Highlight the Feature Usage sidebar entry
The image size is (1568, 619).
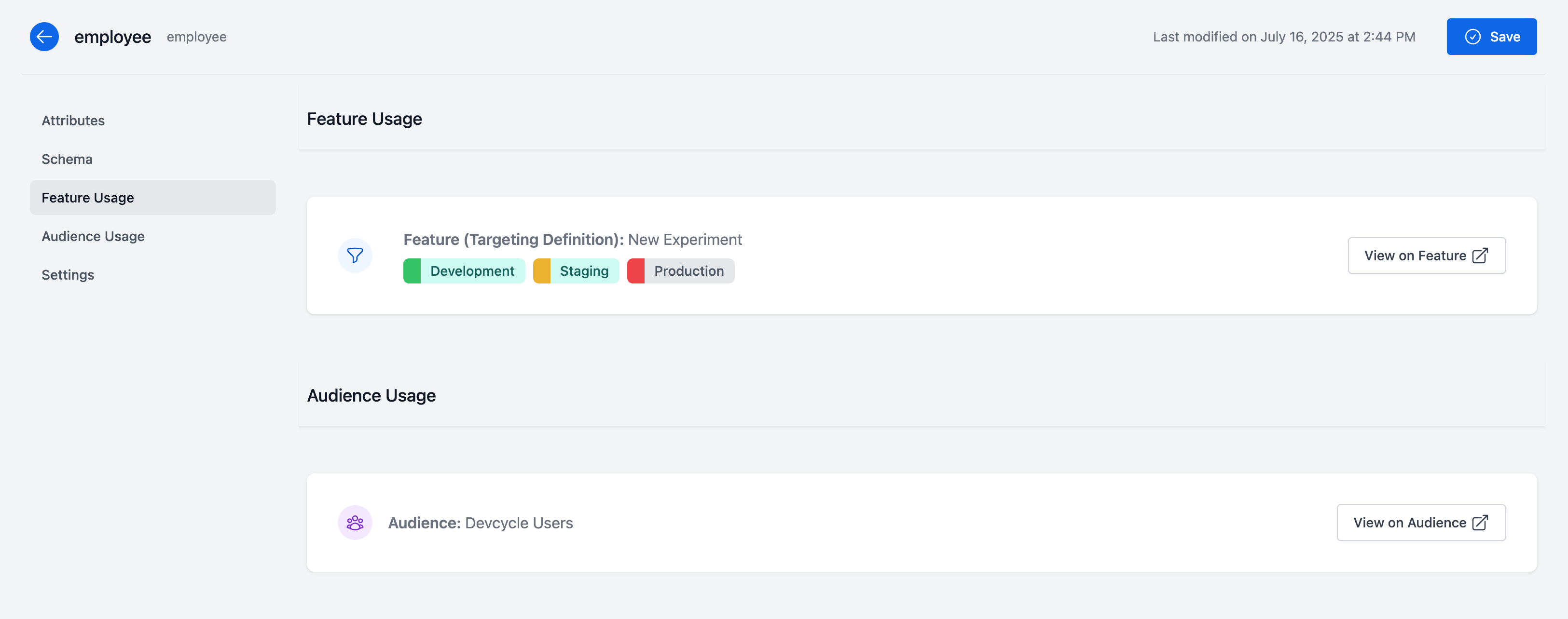click(88, 197)
